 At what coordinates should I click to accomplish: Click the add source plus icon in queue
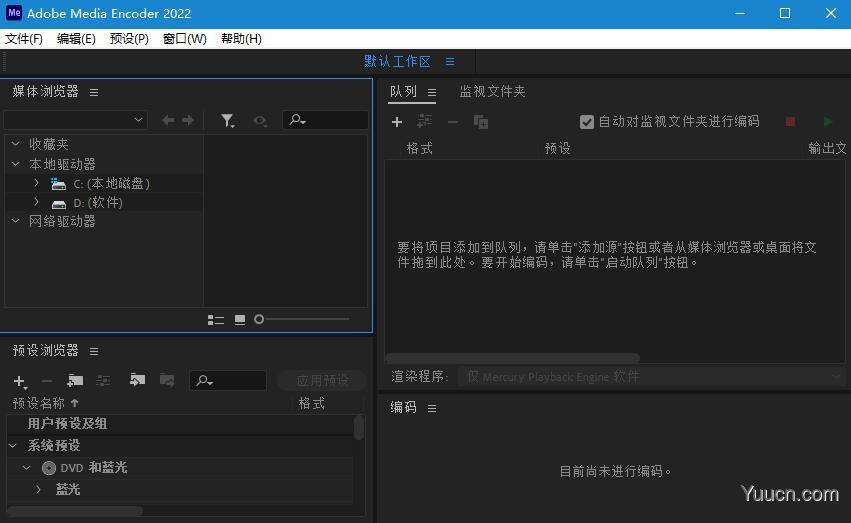[x=397, y=122]
